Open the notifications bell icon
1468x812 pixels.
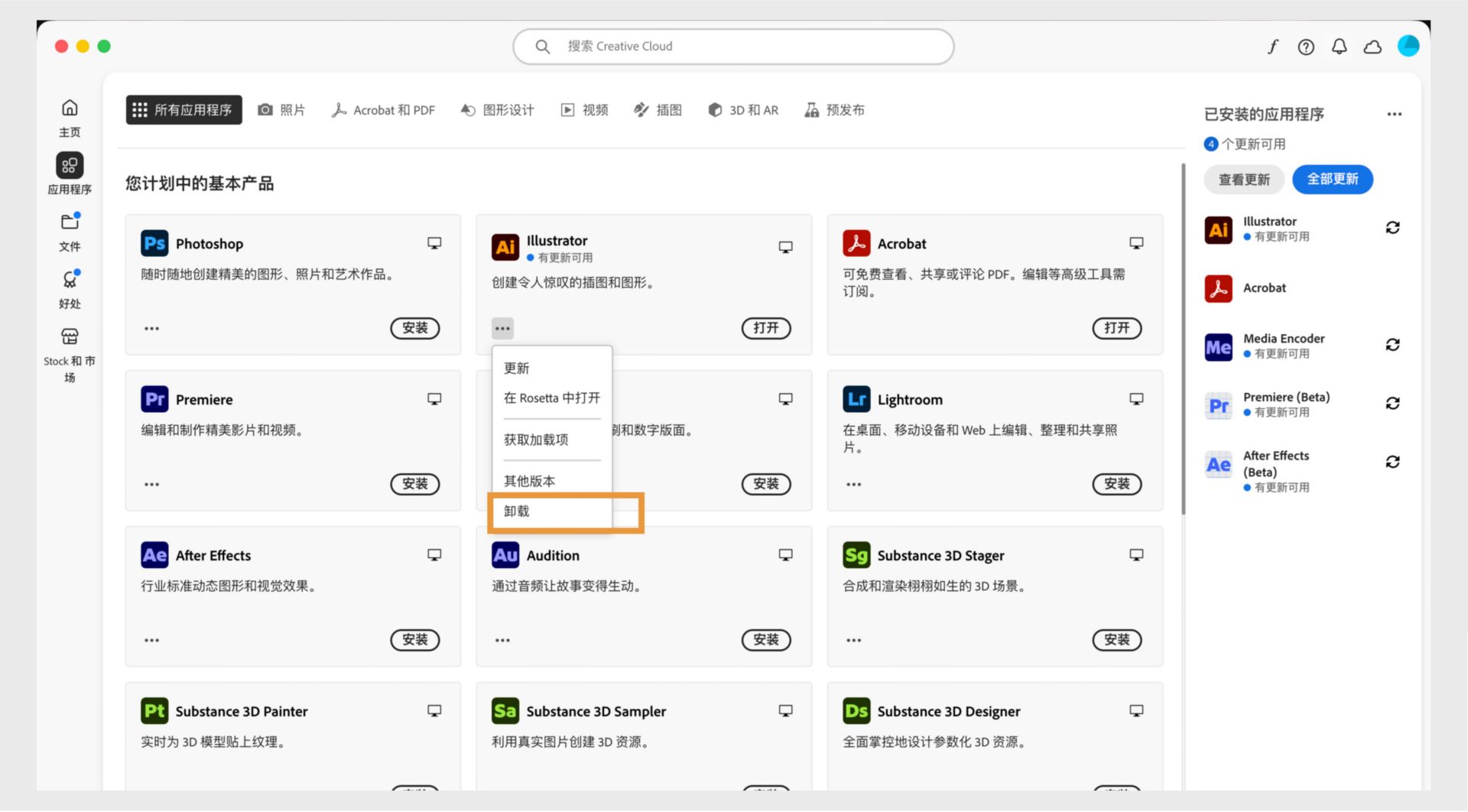click(1339, 47)
